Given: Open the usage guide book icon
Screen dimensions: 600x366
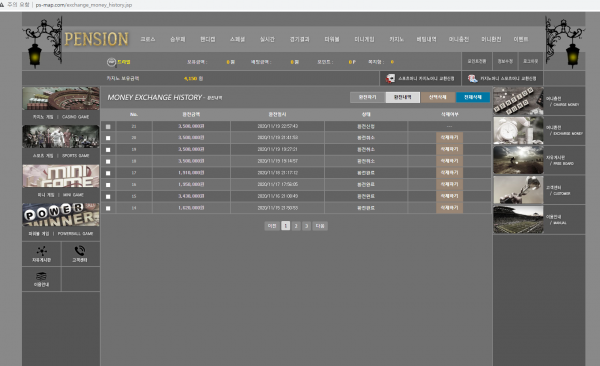Looking at the screenshot, I should pyautogui.click(x=41, y=276).
